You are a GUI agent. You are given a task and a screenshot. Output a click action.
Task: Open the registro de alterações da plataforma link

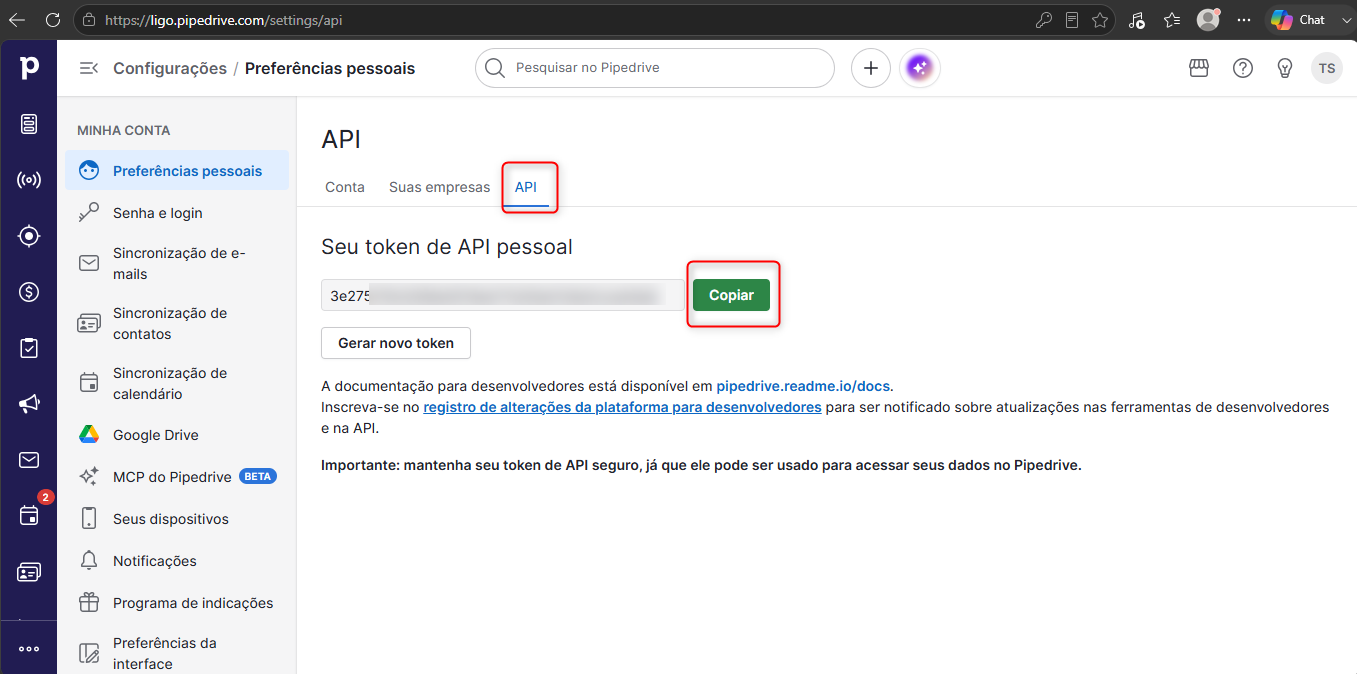[x=622, y=407]
